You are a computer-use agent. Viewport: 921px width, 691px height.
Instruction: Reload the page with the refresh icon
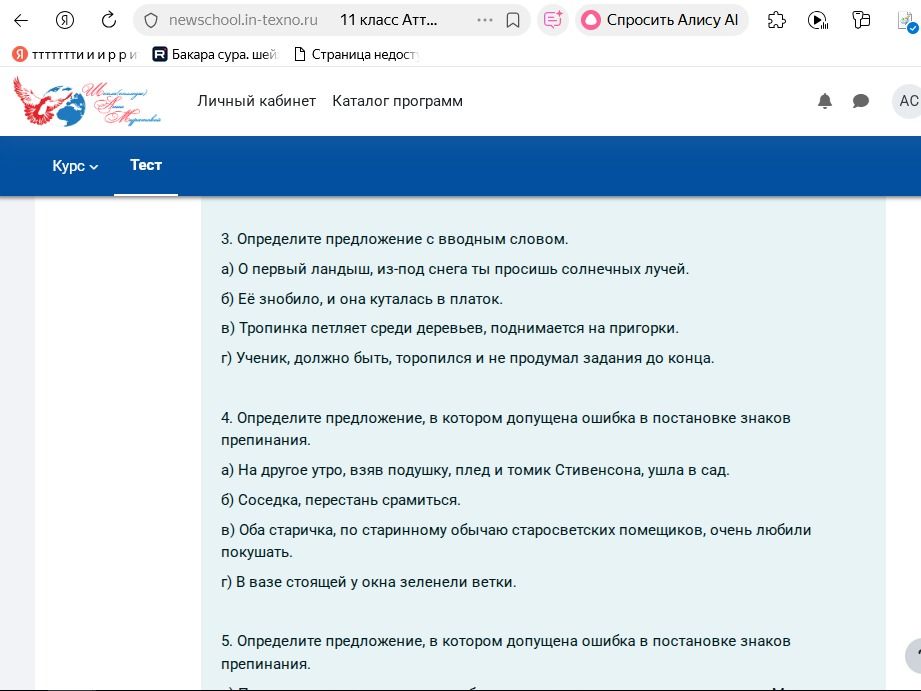point(109,21)
